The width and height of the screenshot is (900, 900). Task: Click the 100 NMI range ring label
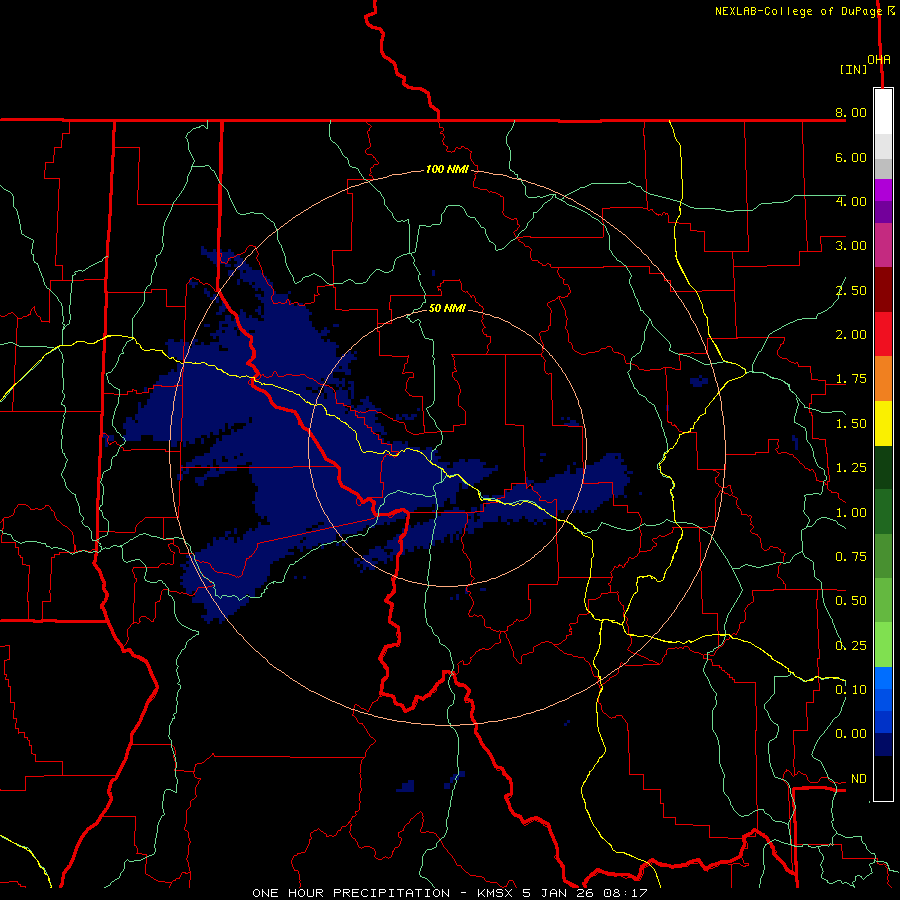(447, 169)
